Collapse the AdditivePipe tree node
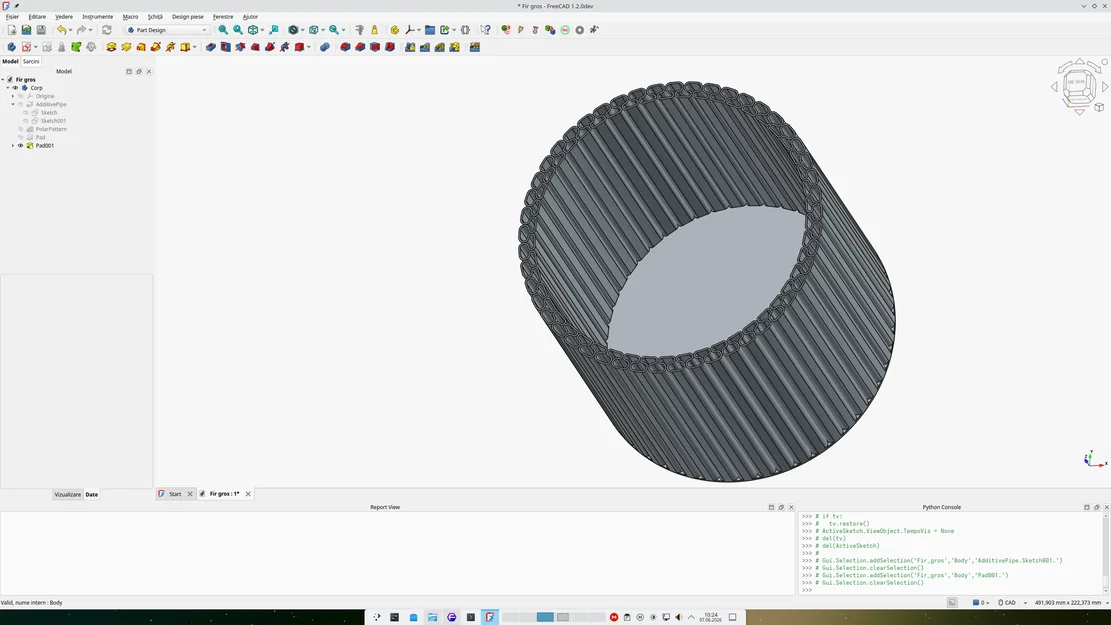 tap(13, 104)
